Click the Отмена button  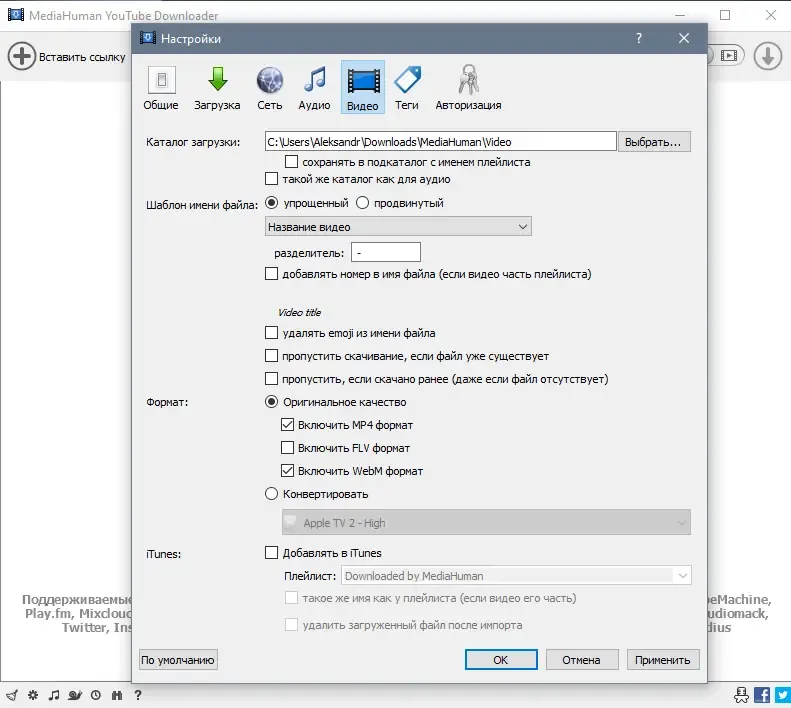click(582, 660)
